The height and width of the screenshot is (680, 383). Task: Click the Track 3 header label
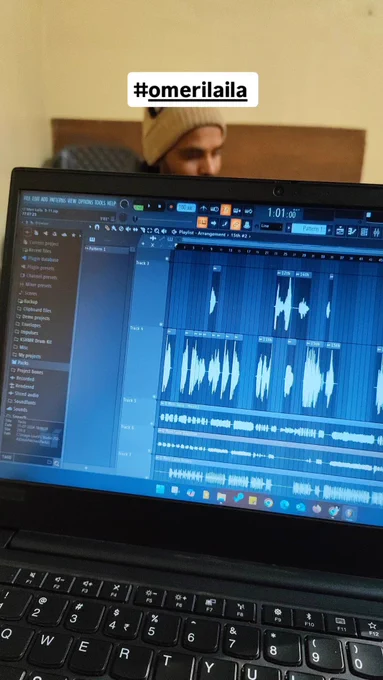(143, 263)
